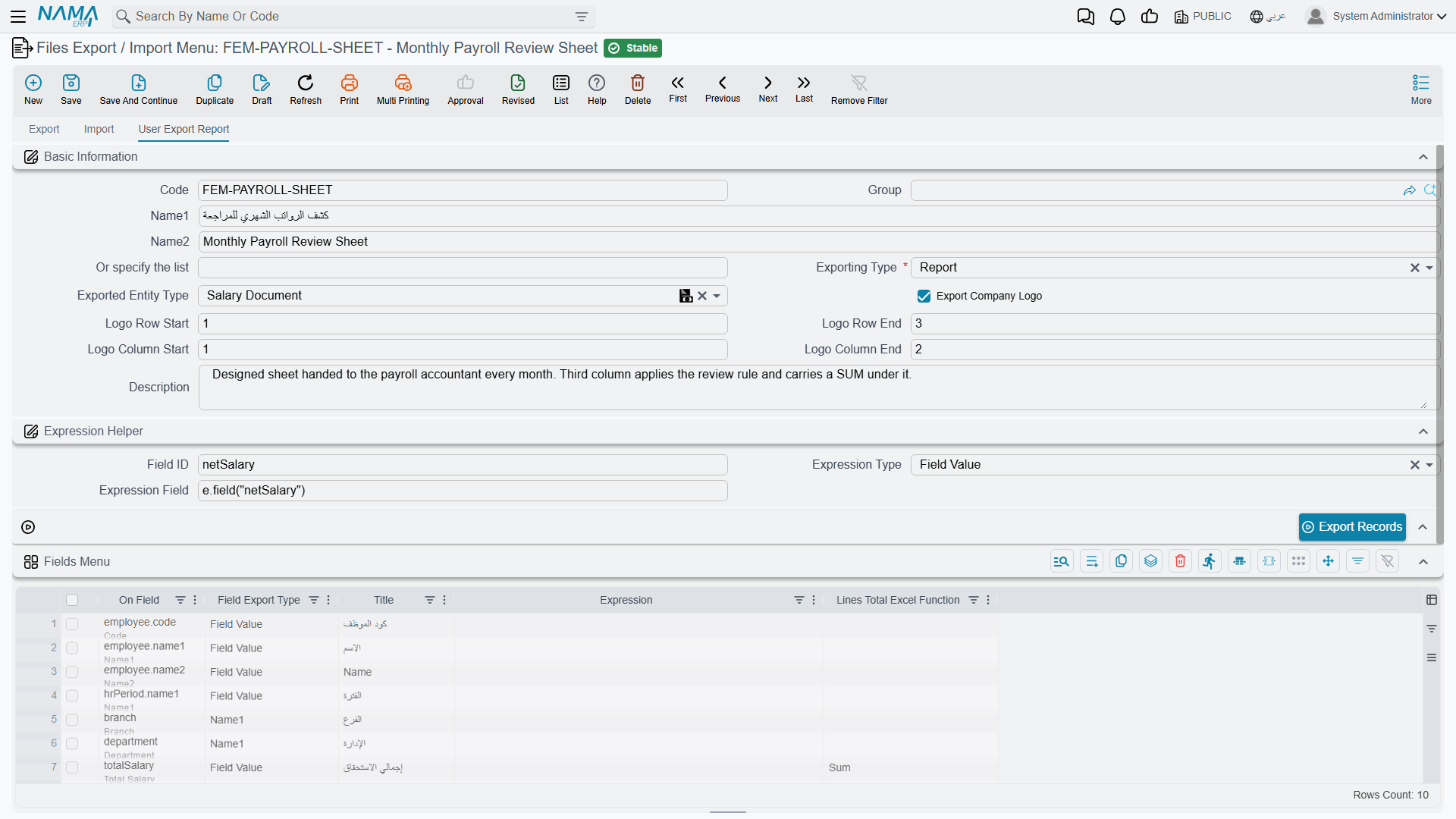Click Remove Filter icon
Image resolution: width=1456 pixels, height=819 pixels.
(x=859, y=83)
